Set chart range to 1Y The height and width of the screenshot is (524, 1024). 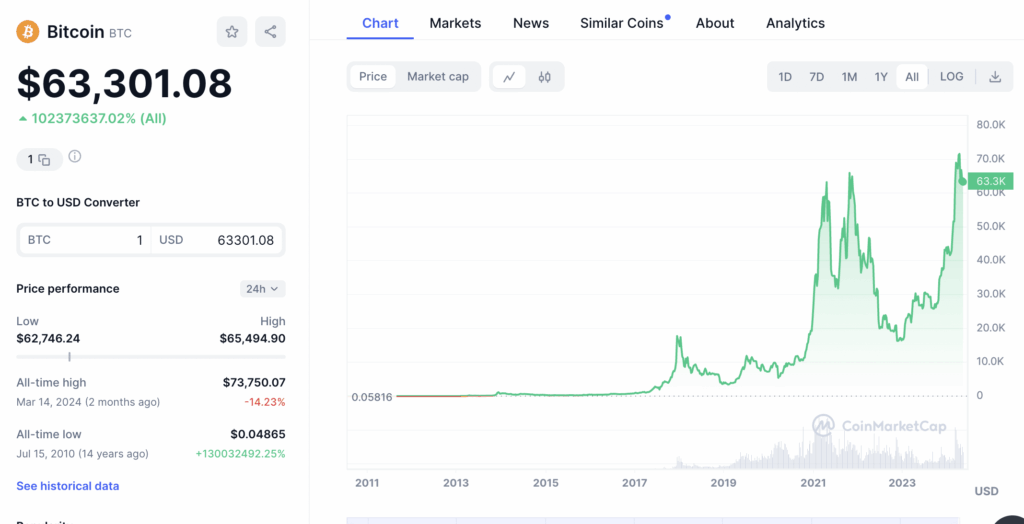881,77
